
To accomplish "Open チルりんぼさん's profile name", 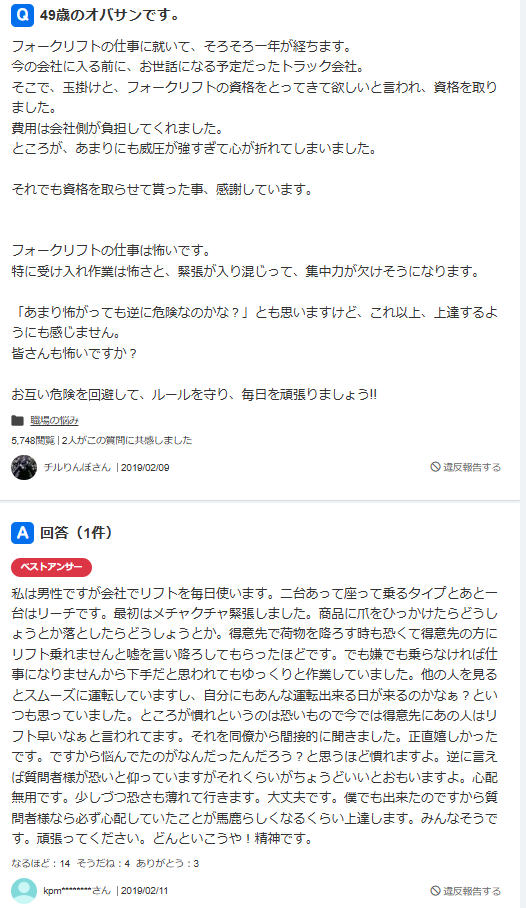I will (x=77, y=467).
